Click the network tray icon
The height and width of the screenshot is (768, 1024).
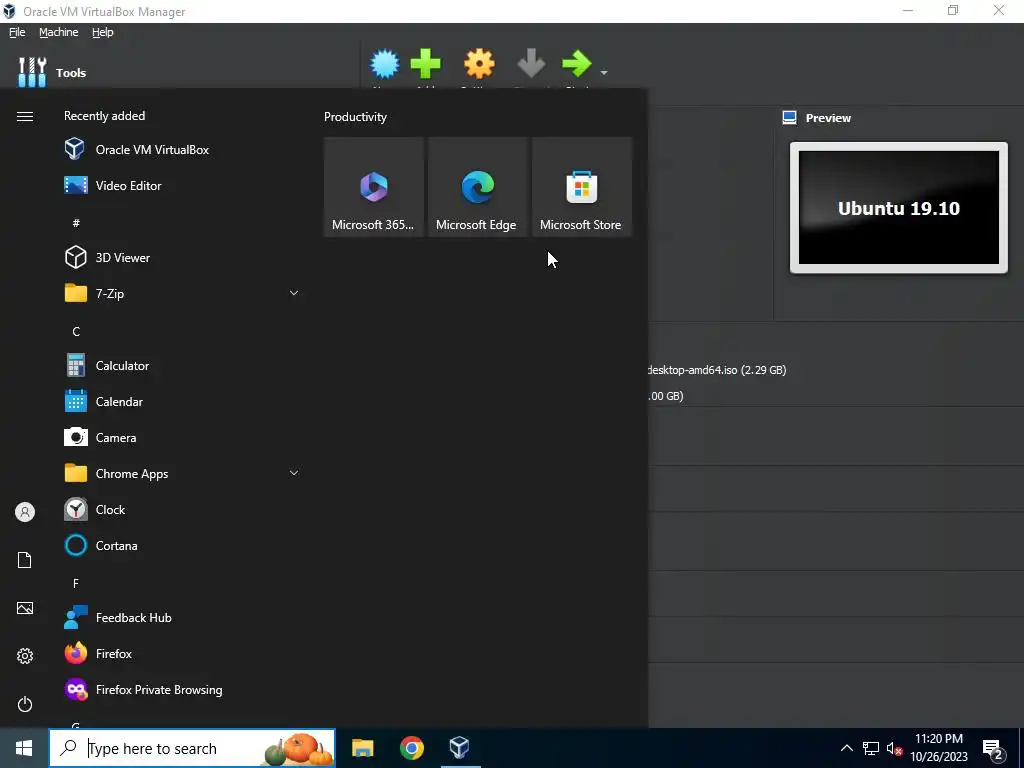click(871, 748)
